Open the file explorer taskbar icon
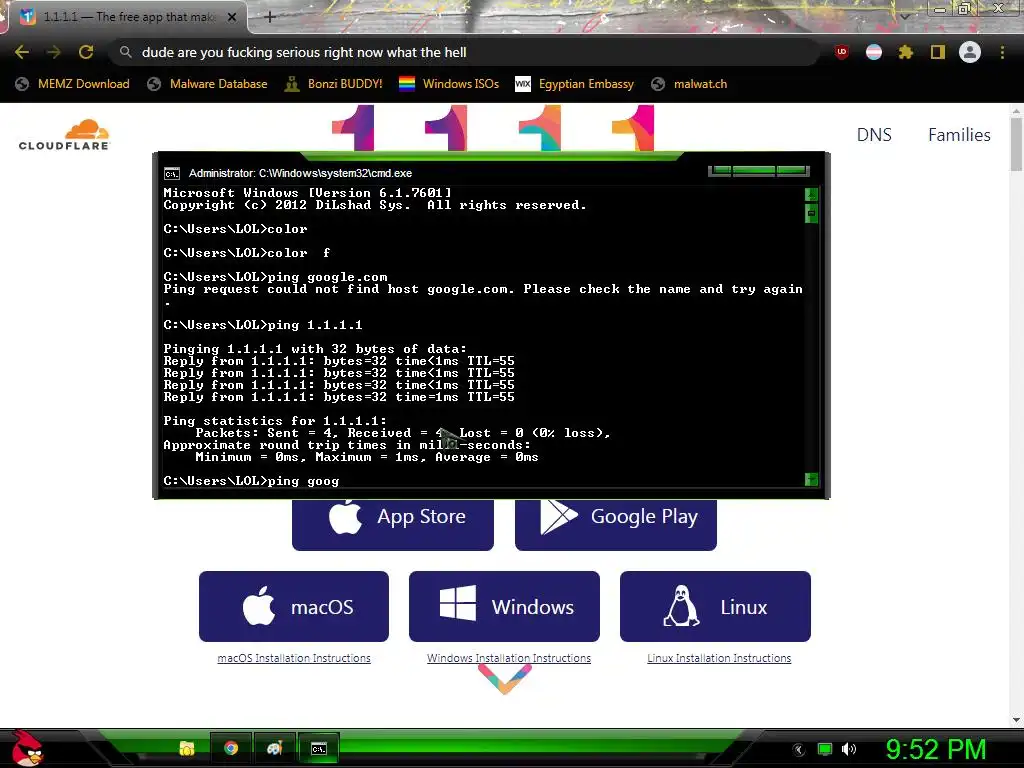1024x768 pixels. point(187,748)
